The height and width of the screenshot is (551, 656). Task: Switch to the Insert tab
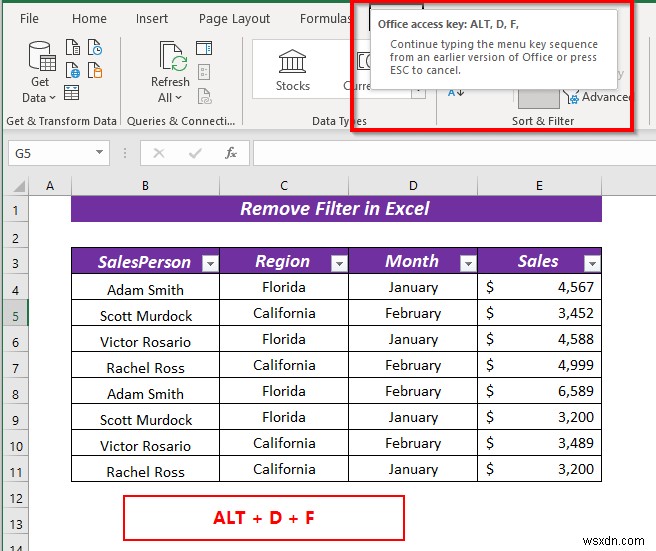[x=152, y=18]
